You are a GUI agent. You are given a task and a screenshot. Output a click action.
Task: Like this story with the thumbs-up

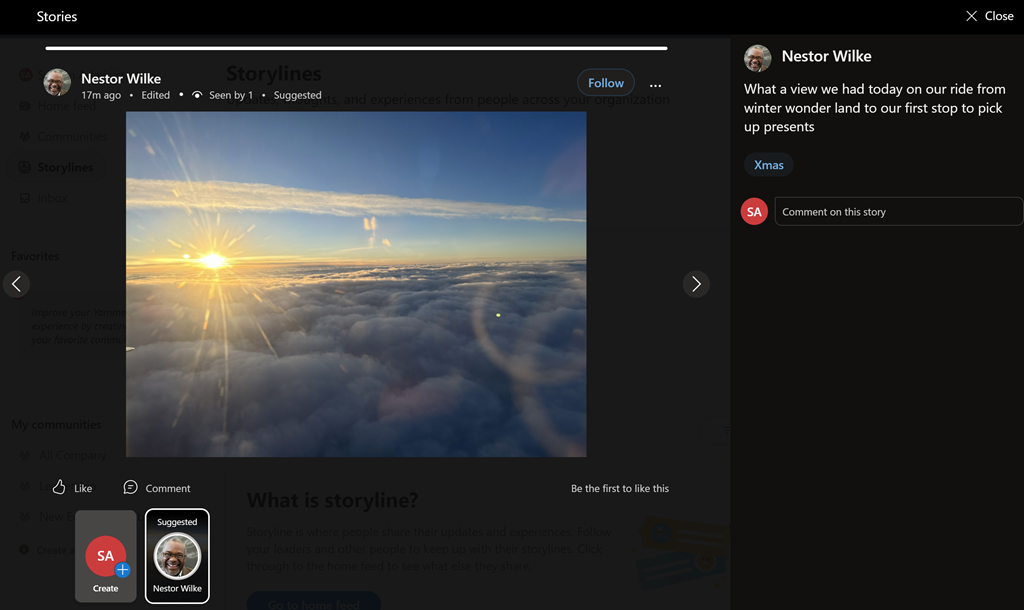coord(72,488)
